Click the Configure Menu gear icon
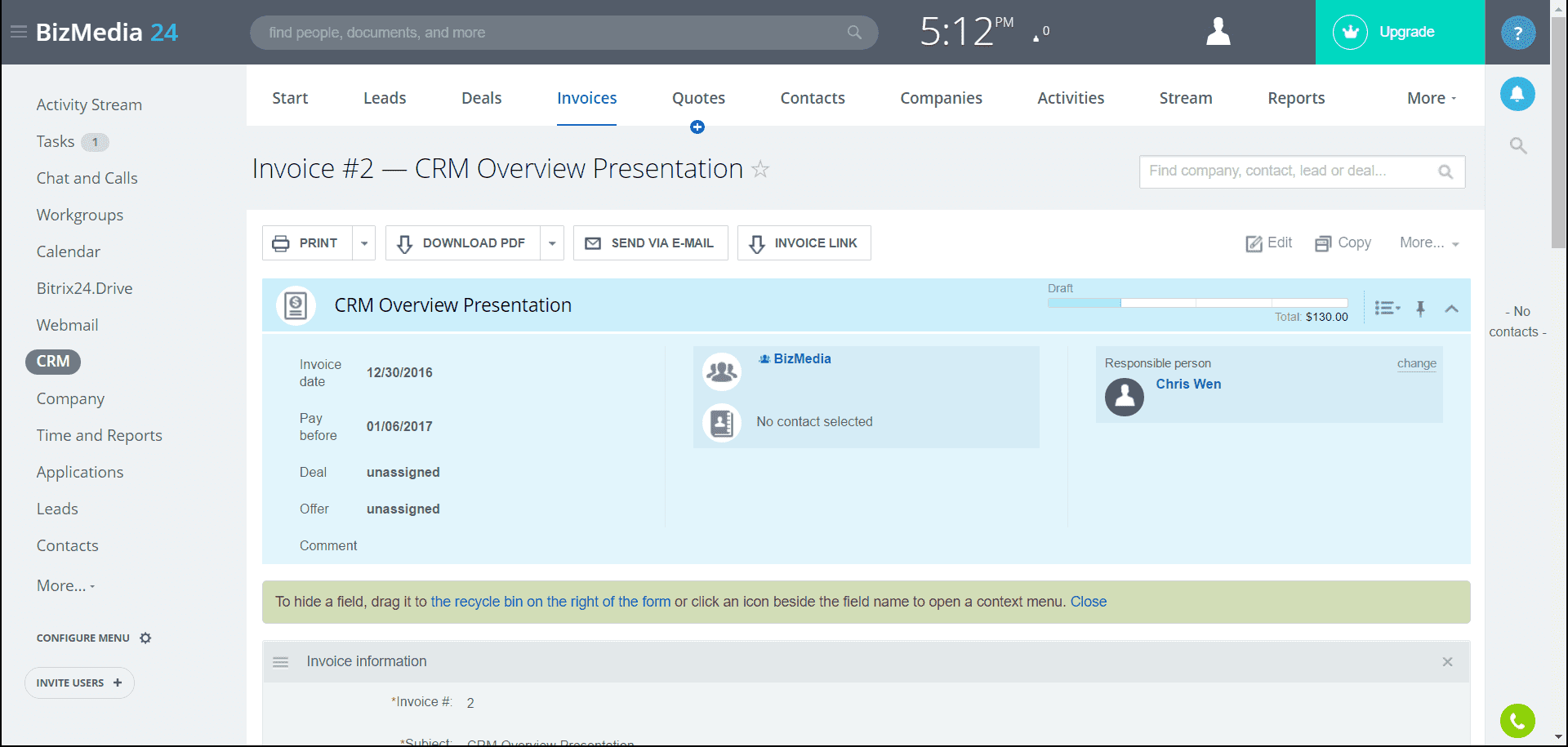The image size is (1568, 747). [145, 638]
